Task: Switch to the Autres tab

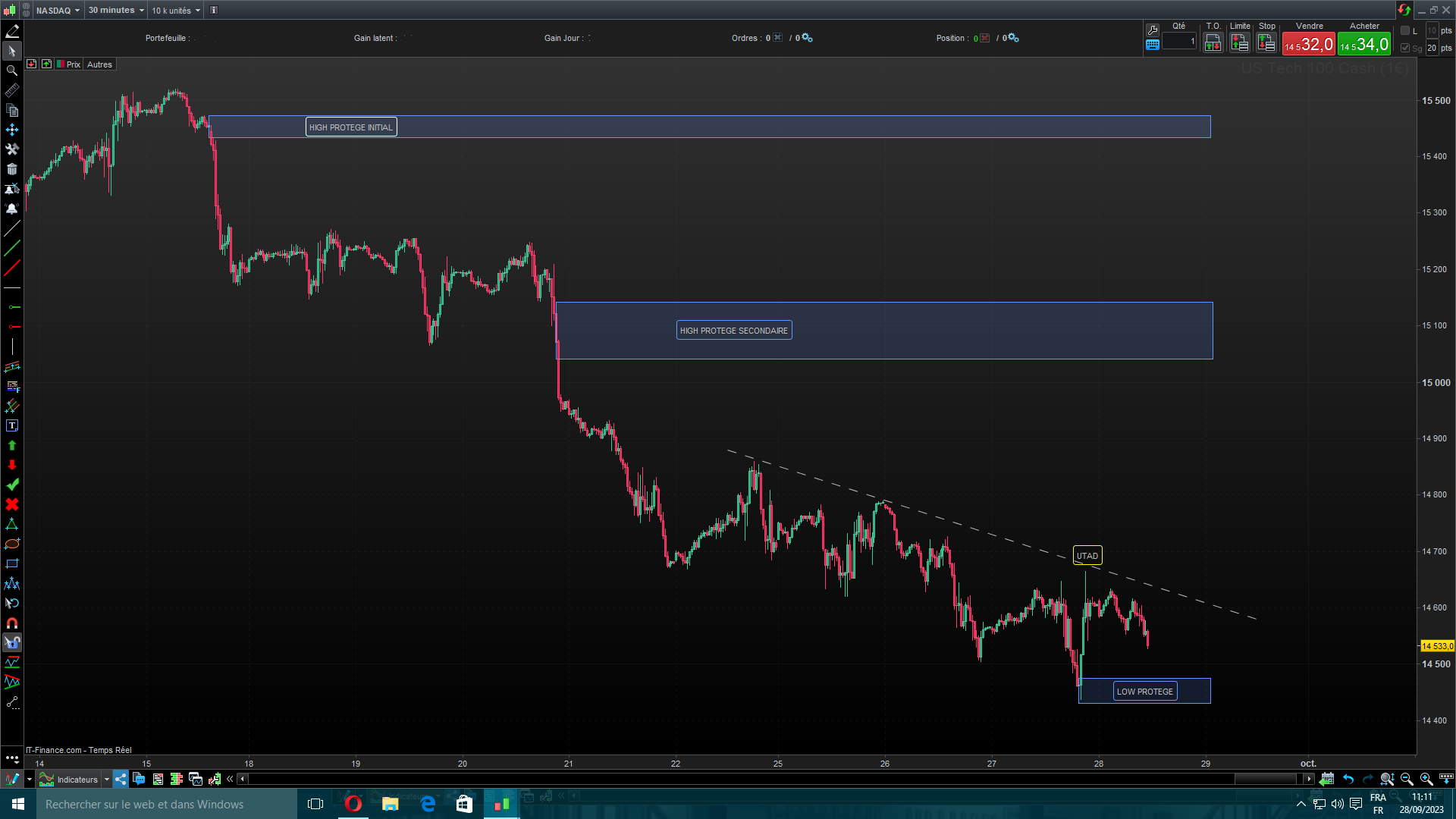Action: tap(99, 64)
